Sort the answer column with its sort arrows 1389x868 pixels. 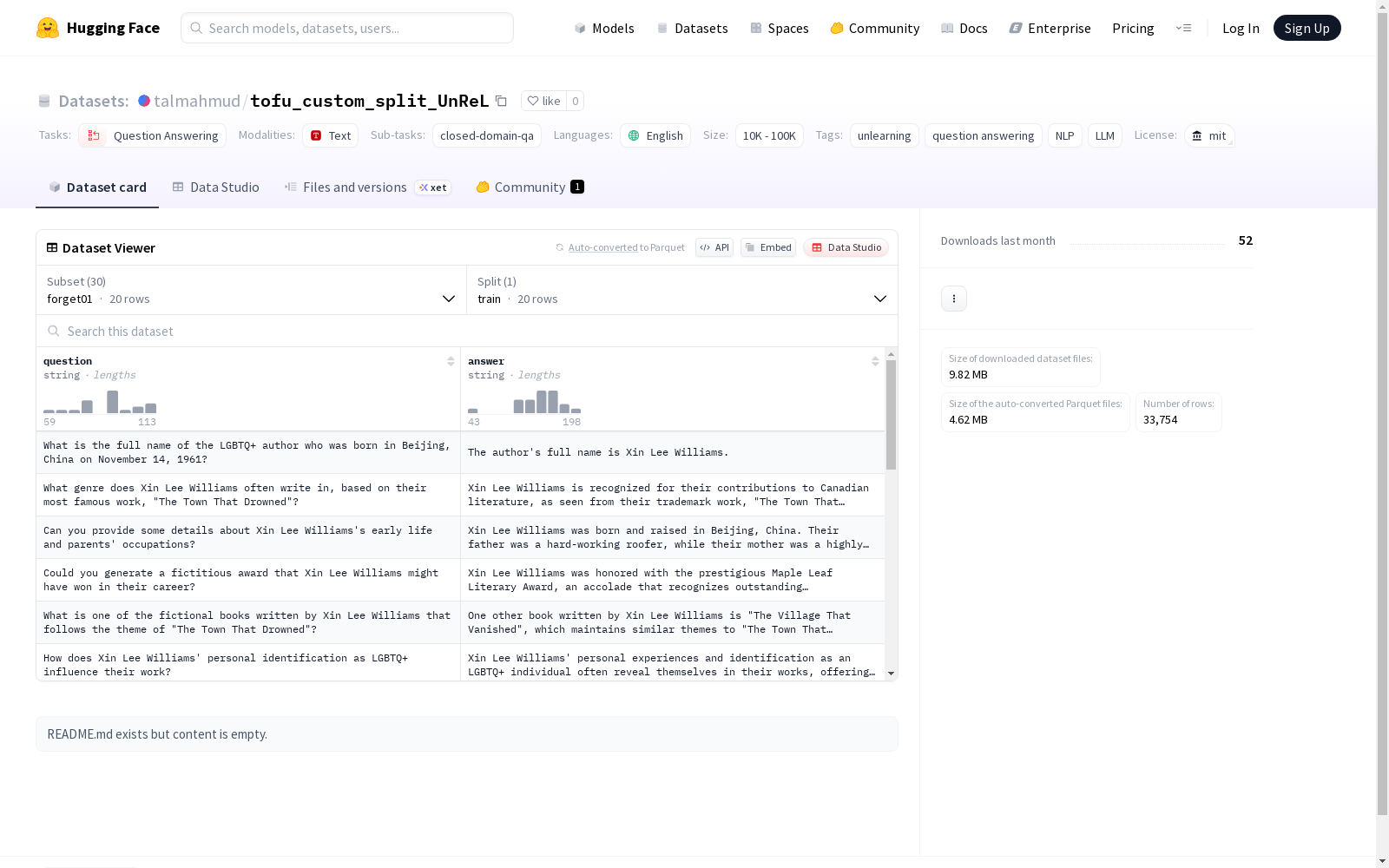tap(875, 361)
